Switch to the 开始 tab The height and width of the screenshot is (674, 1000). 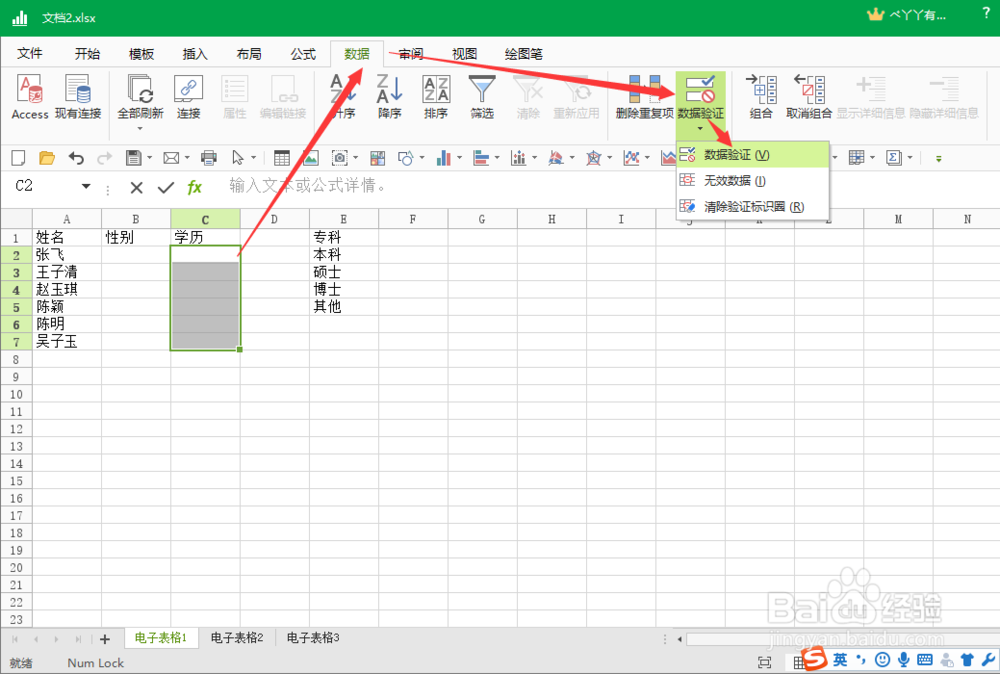[87, 54]
